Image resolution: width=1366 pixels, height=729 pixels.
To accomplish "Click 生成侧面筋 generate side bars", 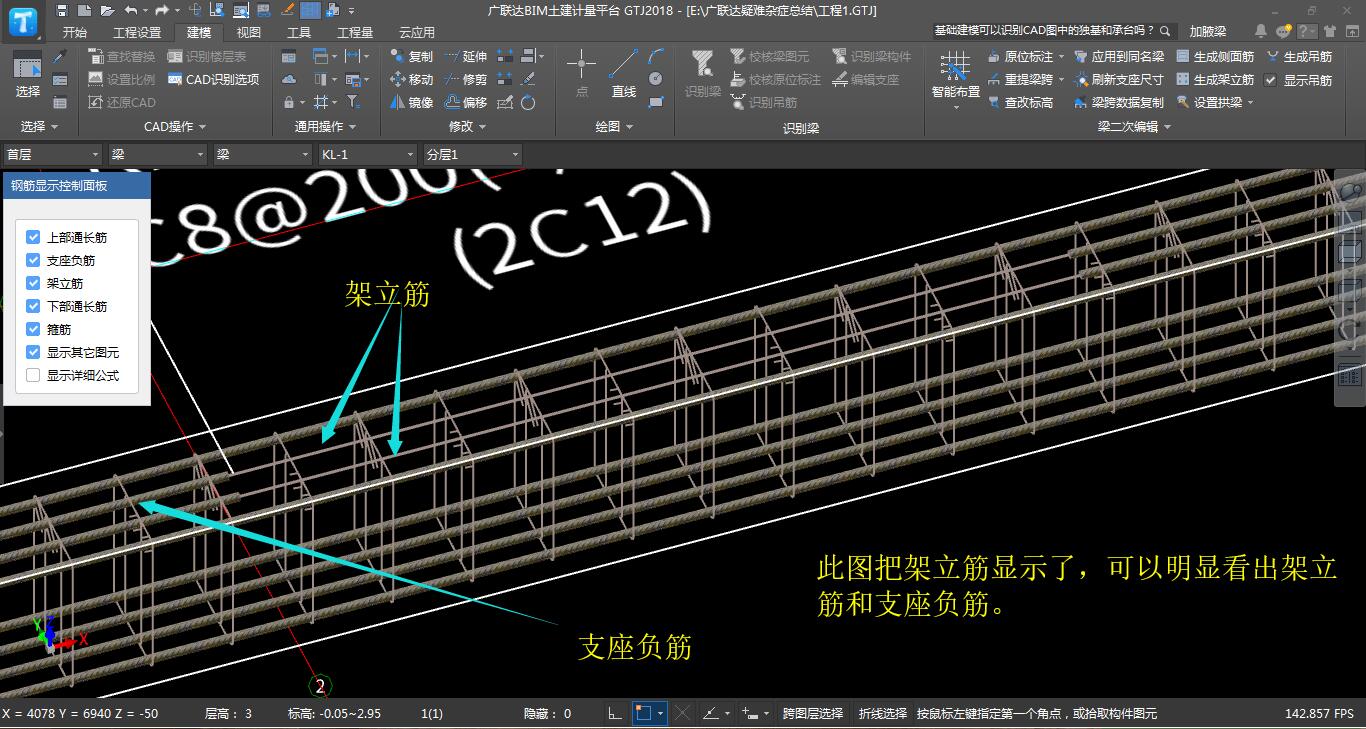I will [x=1215, y=57].
